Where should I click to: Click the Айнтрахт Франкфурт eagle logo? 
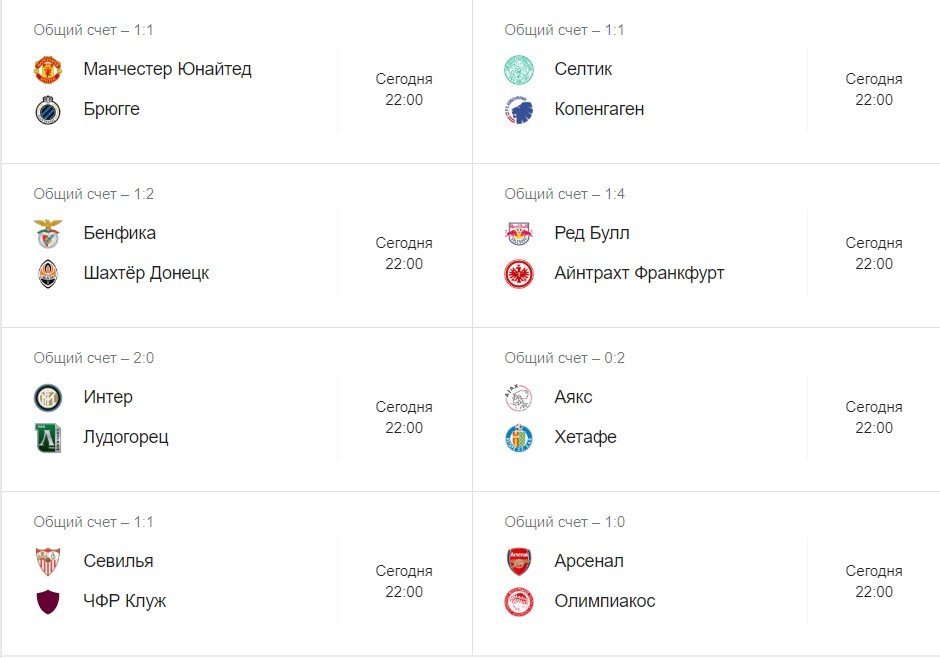pyautogui.click(x=519, y=273)
